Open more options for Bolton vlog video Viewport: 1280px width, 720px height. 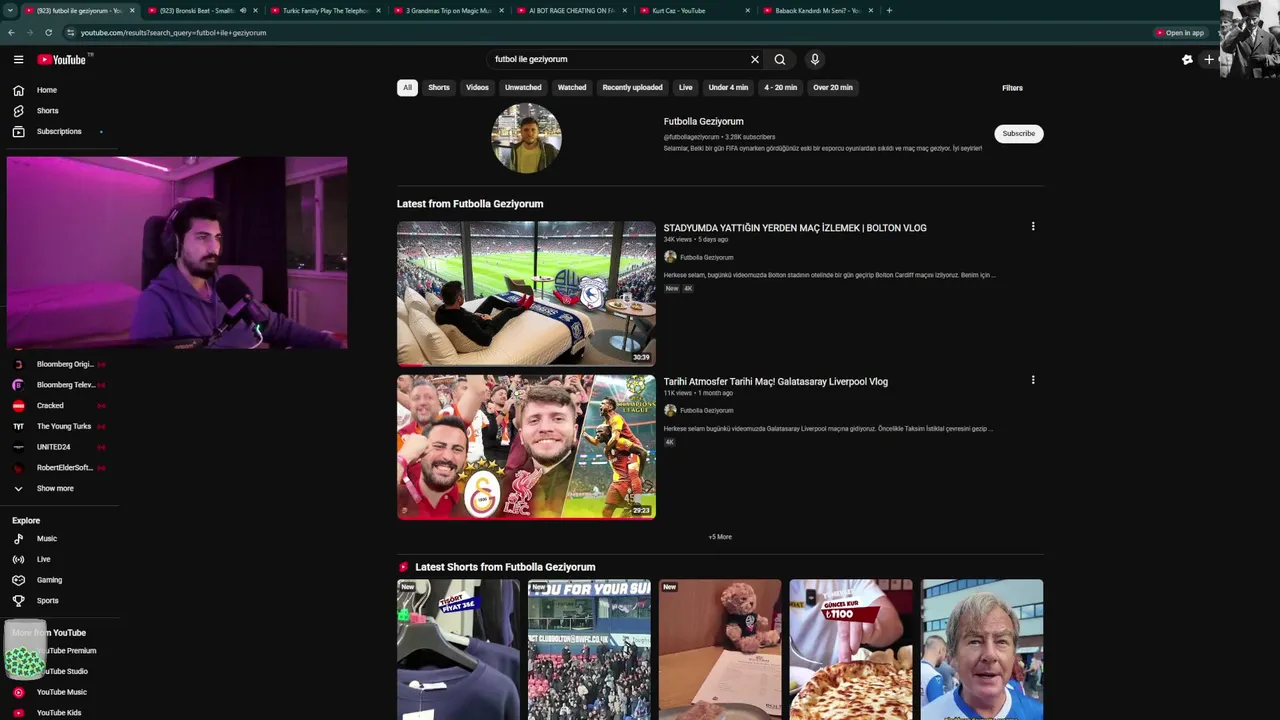click(x=1033, y=227)
